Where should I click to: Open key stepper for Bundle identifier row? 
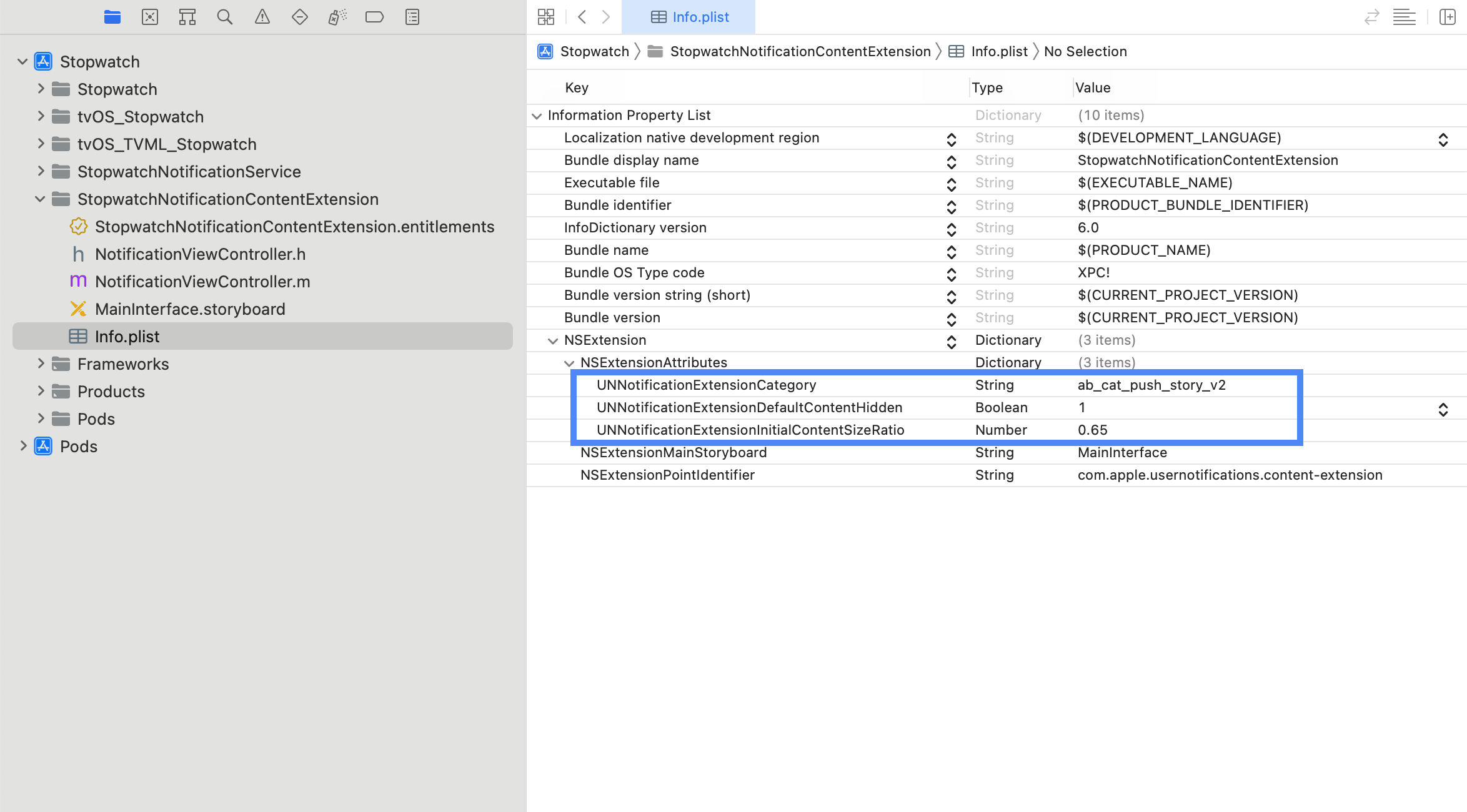pos(951,207)
